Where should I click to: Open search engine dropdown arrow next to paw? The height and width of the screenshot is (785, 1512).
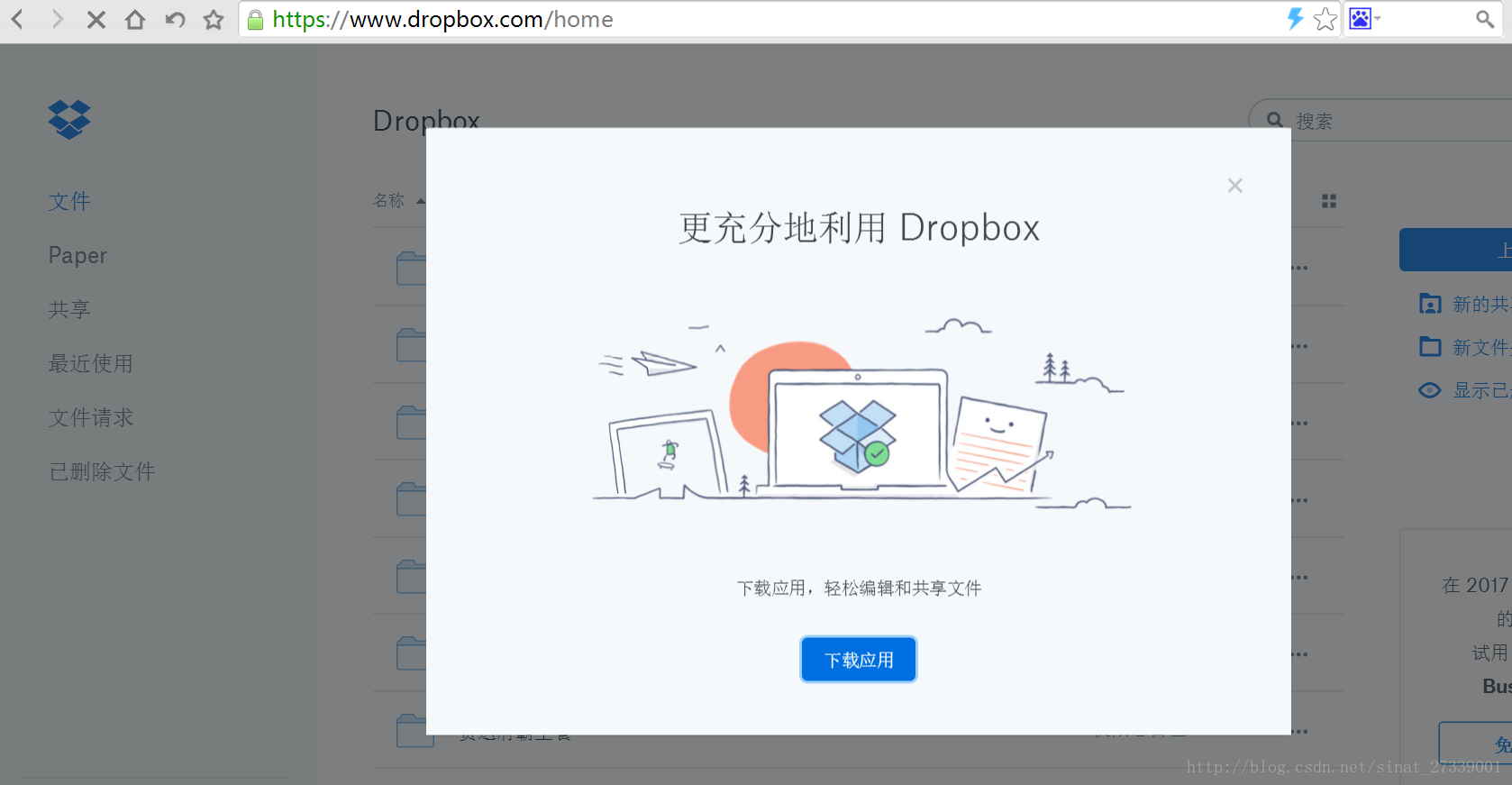[x=1378, y=18]
